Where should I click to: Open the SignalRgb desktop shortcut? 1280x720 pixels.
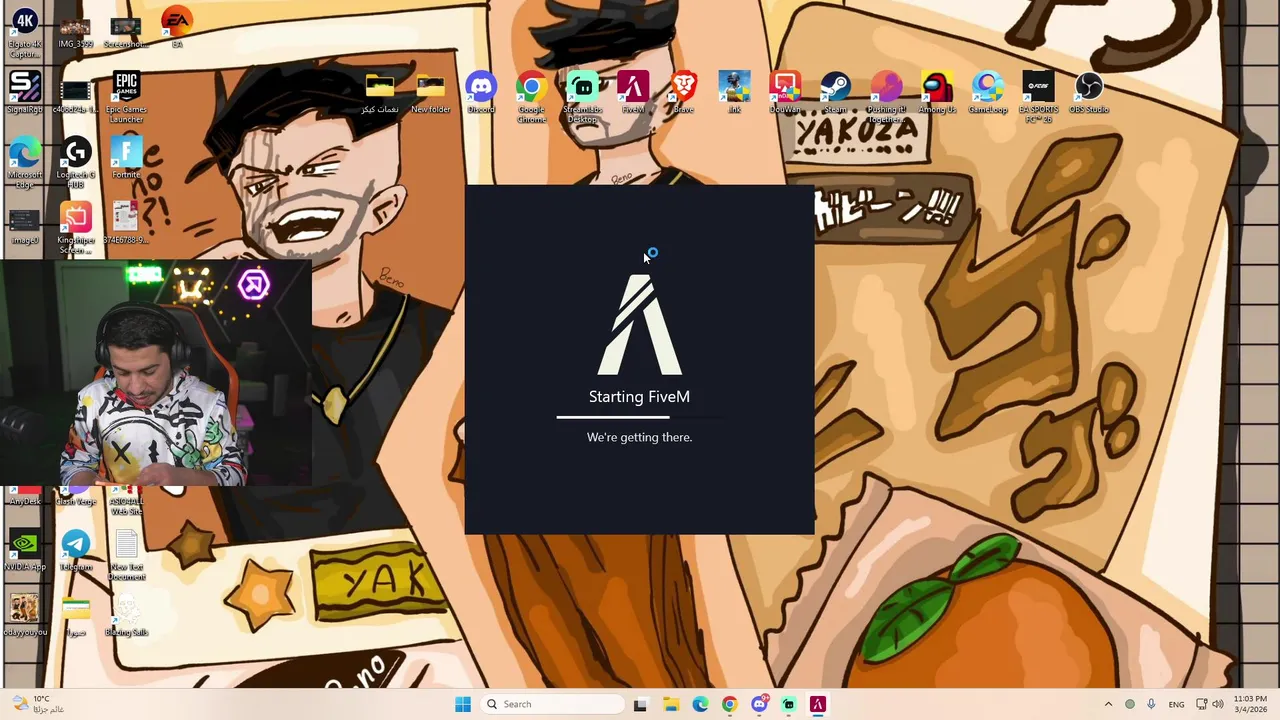click(x=24, y=92)
